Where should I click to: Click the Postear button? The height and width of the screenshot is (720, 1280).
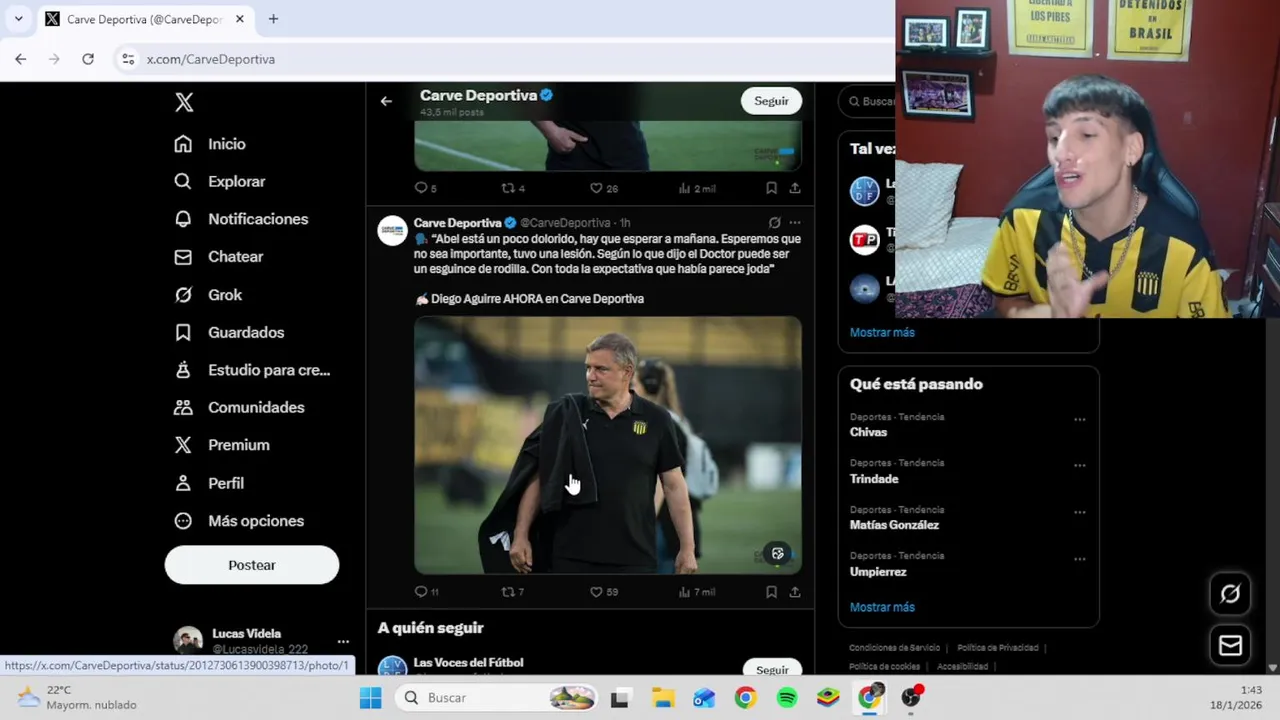click(252, 565)
